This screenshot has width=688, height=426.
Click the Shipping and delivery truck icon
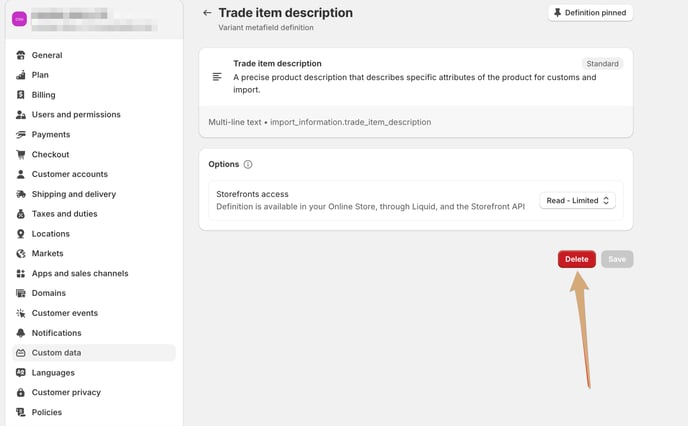[21, 194]
